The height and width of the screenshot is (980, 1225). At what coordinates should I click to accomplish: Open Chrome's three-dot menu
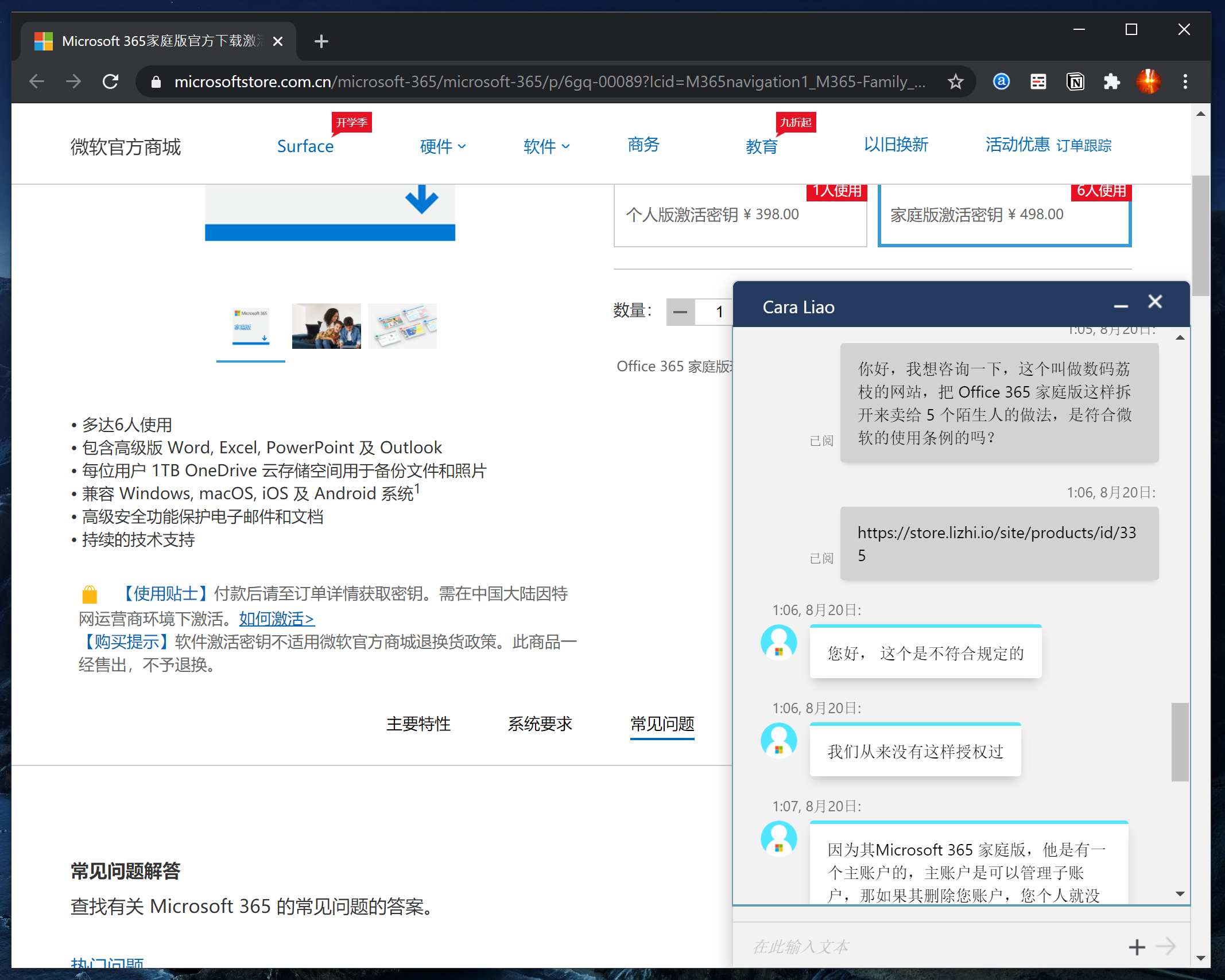1185,82
